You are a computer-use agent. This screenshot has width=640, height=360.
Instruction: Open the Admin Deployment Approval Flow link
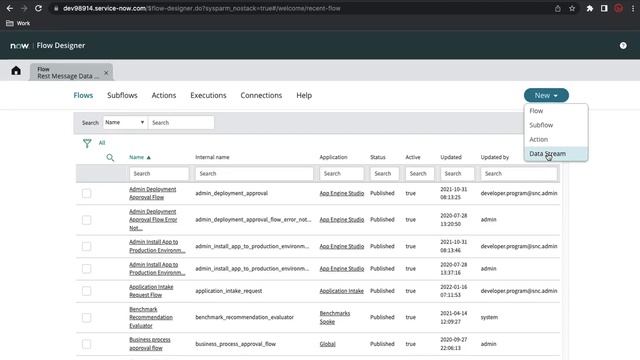153,193
